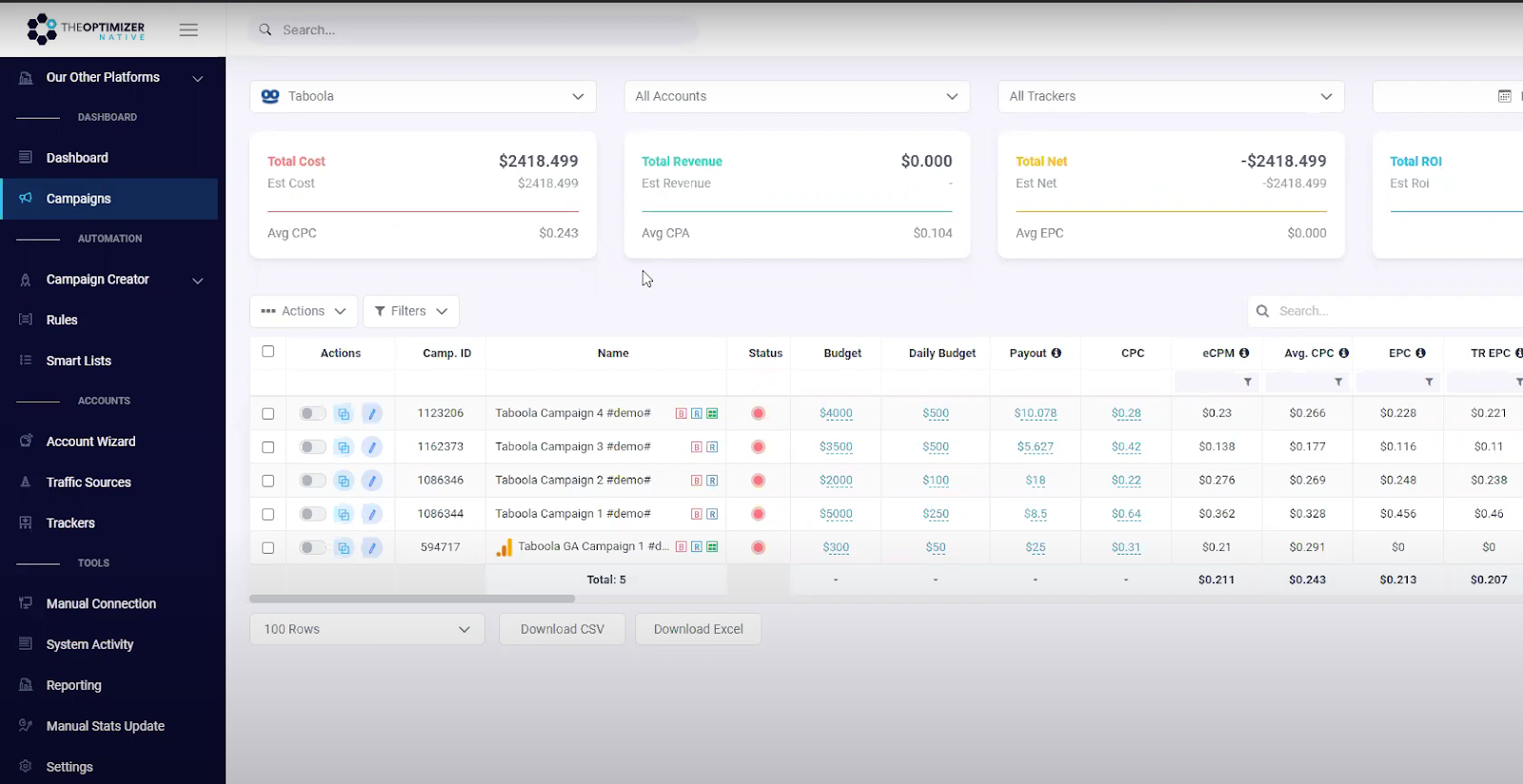Select checkbox for campaign 1123206
Screen dimensions: 1523x784
[267, 414]
